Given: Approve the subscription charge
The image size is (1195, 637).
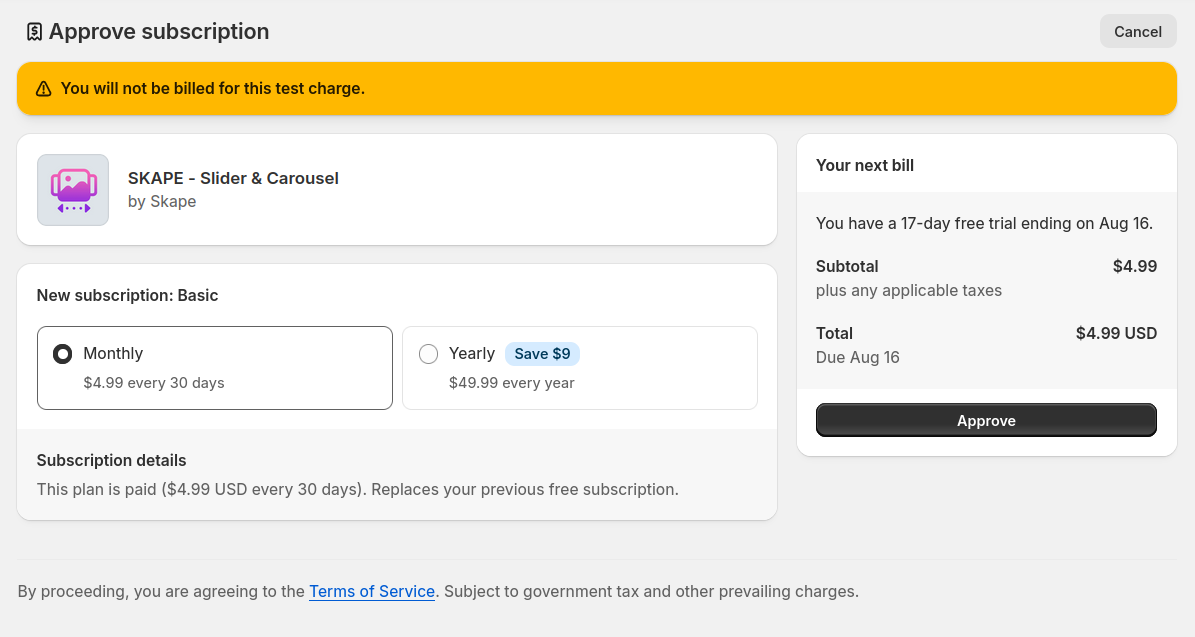Looking at the screenshot, I should point(986,421).
